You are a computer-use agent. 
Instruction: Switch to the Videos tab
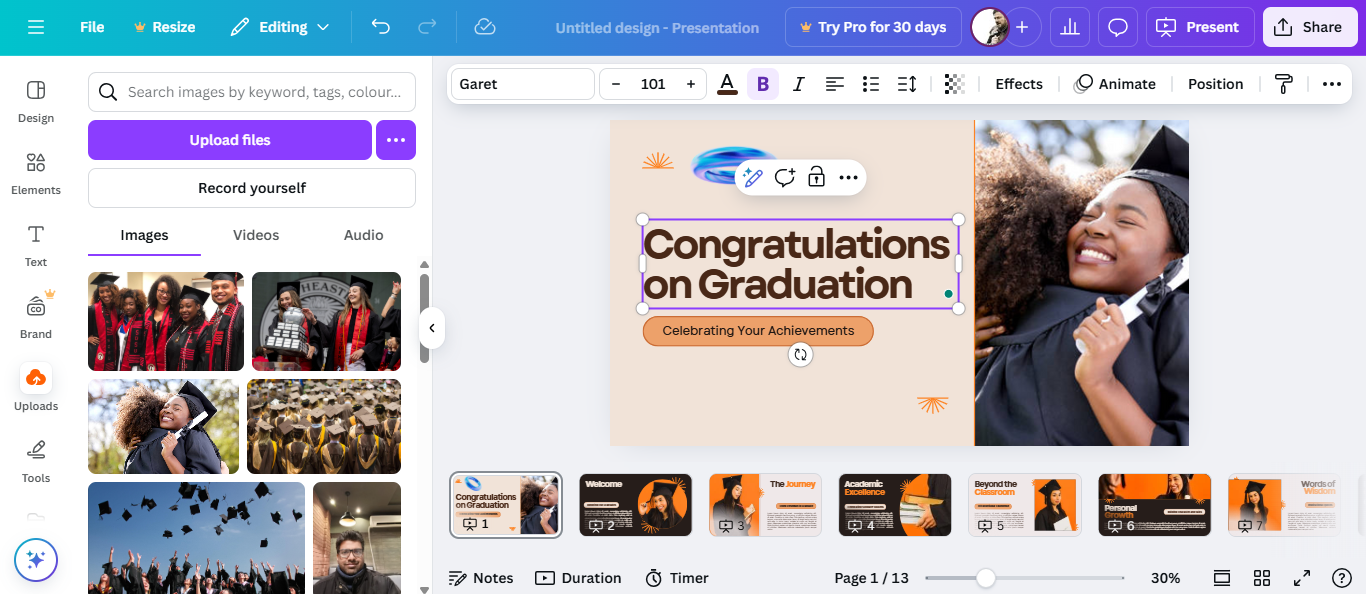pos(256,235)
